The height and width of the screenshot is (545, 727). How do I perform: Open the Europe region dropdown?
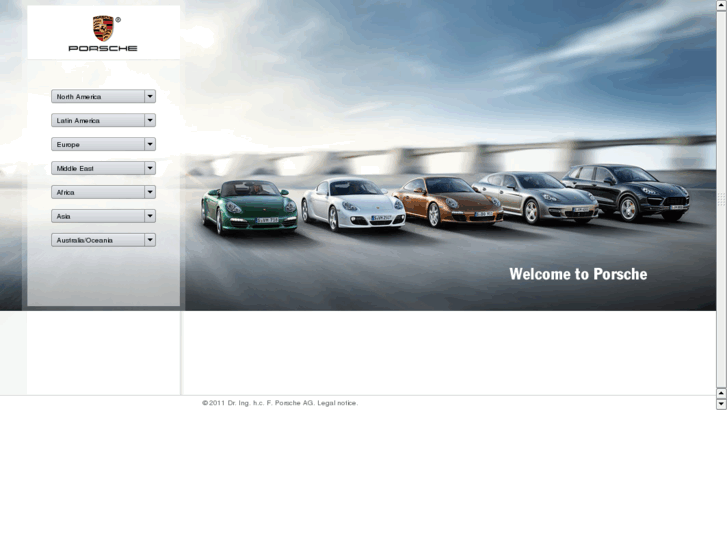click(x=103, y=144)
